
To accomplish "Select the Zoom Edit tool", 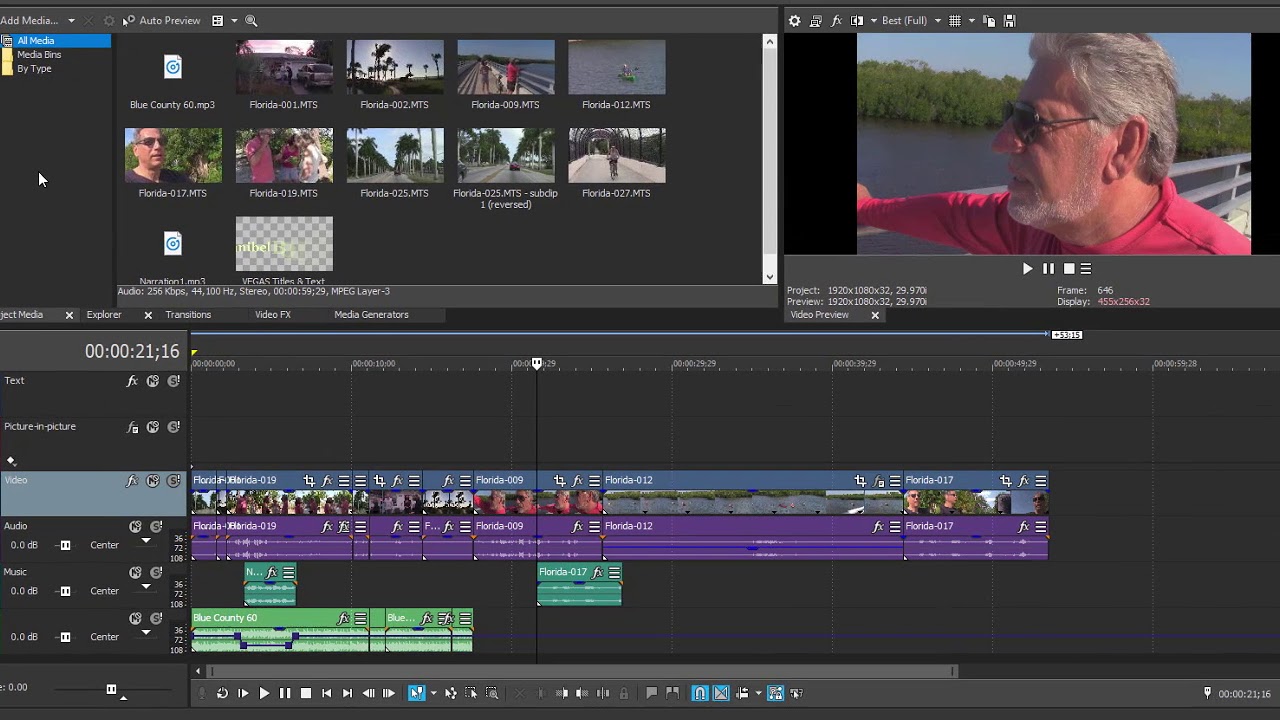I will [x=492, y=693].
